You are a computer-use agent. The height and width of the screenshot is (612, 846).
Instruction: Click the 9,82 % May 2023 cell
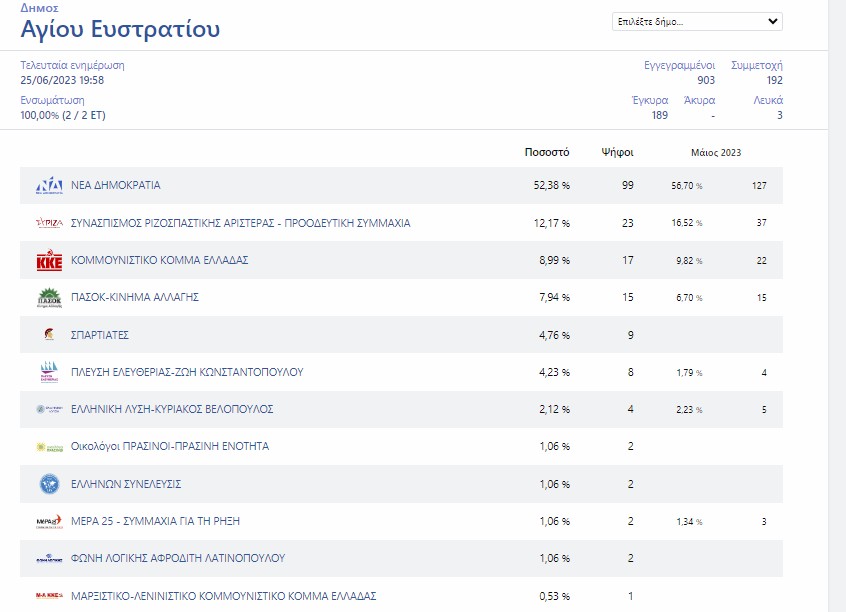[x=689, y=261]
